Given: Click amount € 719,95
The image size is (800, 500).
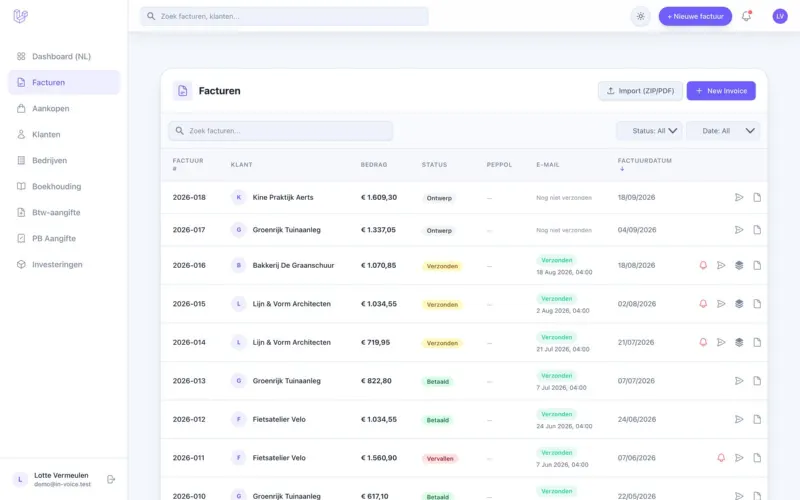Looking at the screenshot, I should [x=375, y=342].
